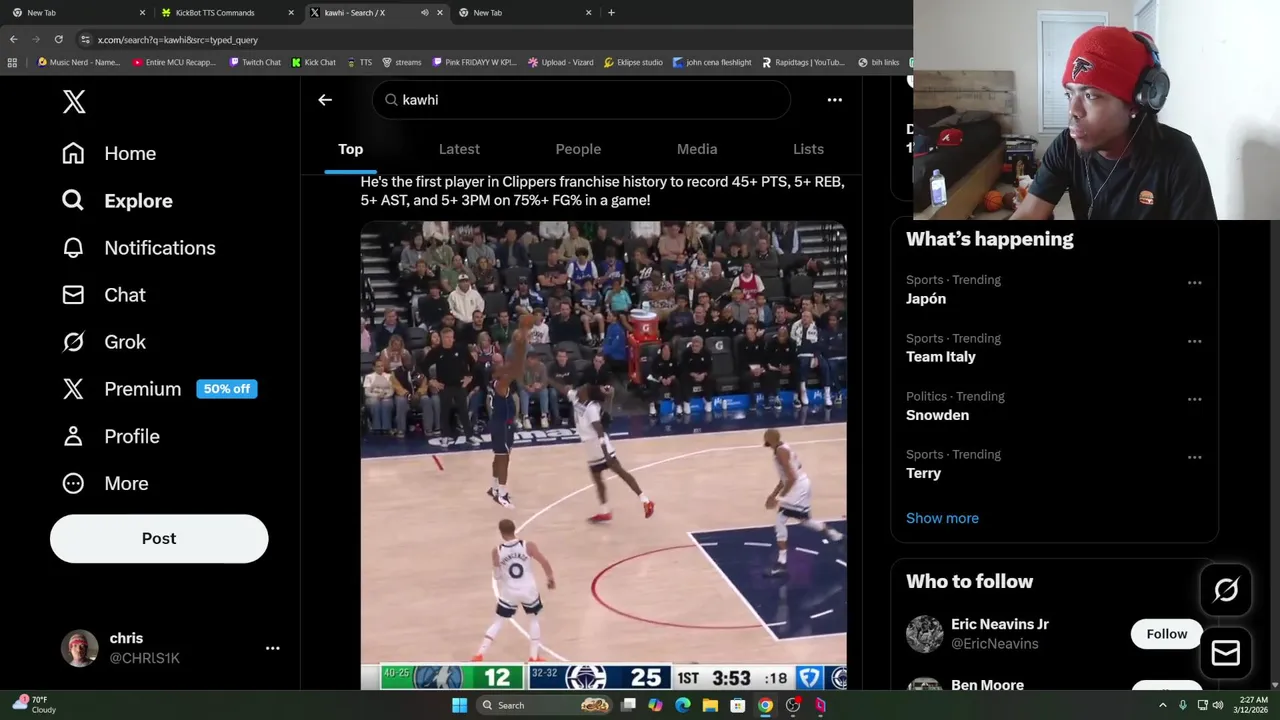Open the X logo home link

pos(74,101)
